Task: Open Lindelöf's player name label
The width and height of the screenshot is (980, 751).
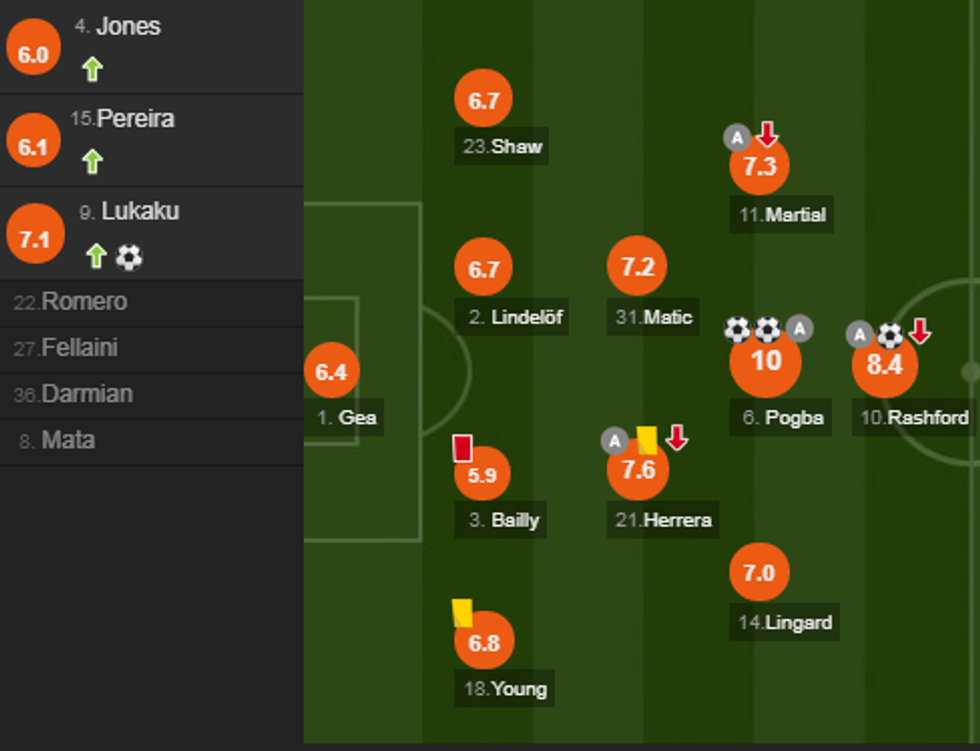Action: 514,318
